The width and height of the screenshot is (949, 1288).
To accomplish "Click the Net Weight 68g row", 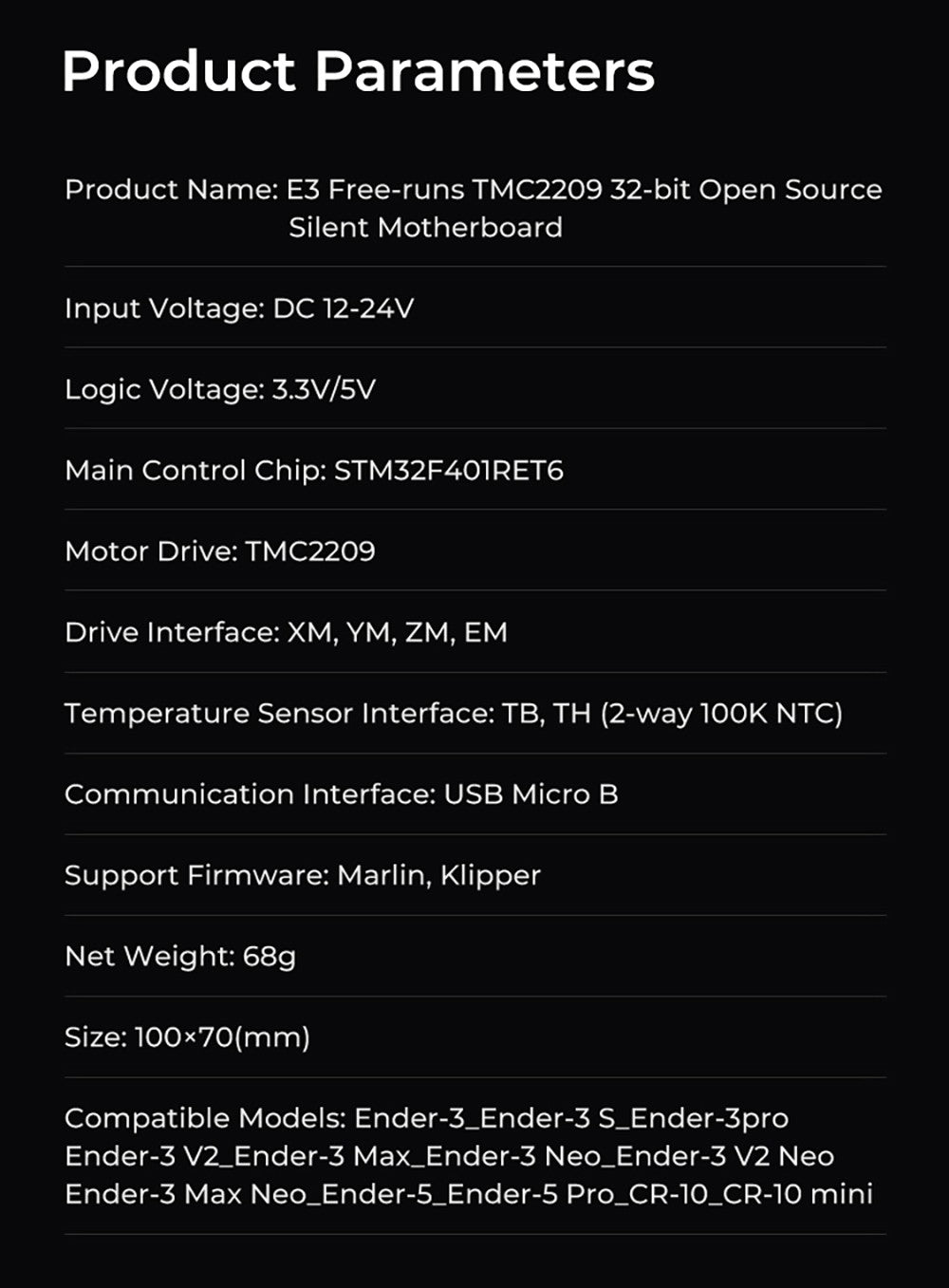I will click(x=180, y=956).
